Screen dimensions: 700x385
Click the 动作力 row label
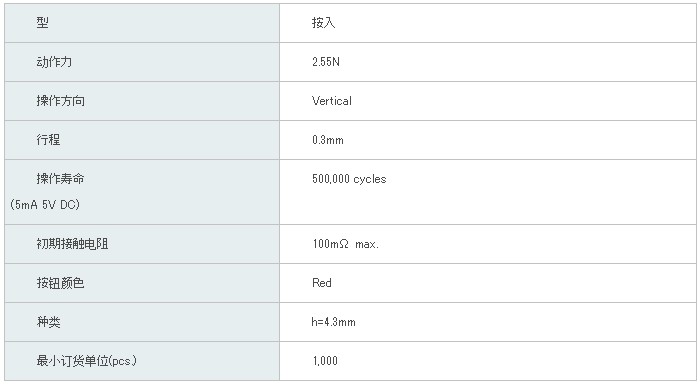point(54,62)
